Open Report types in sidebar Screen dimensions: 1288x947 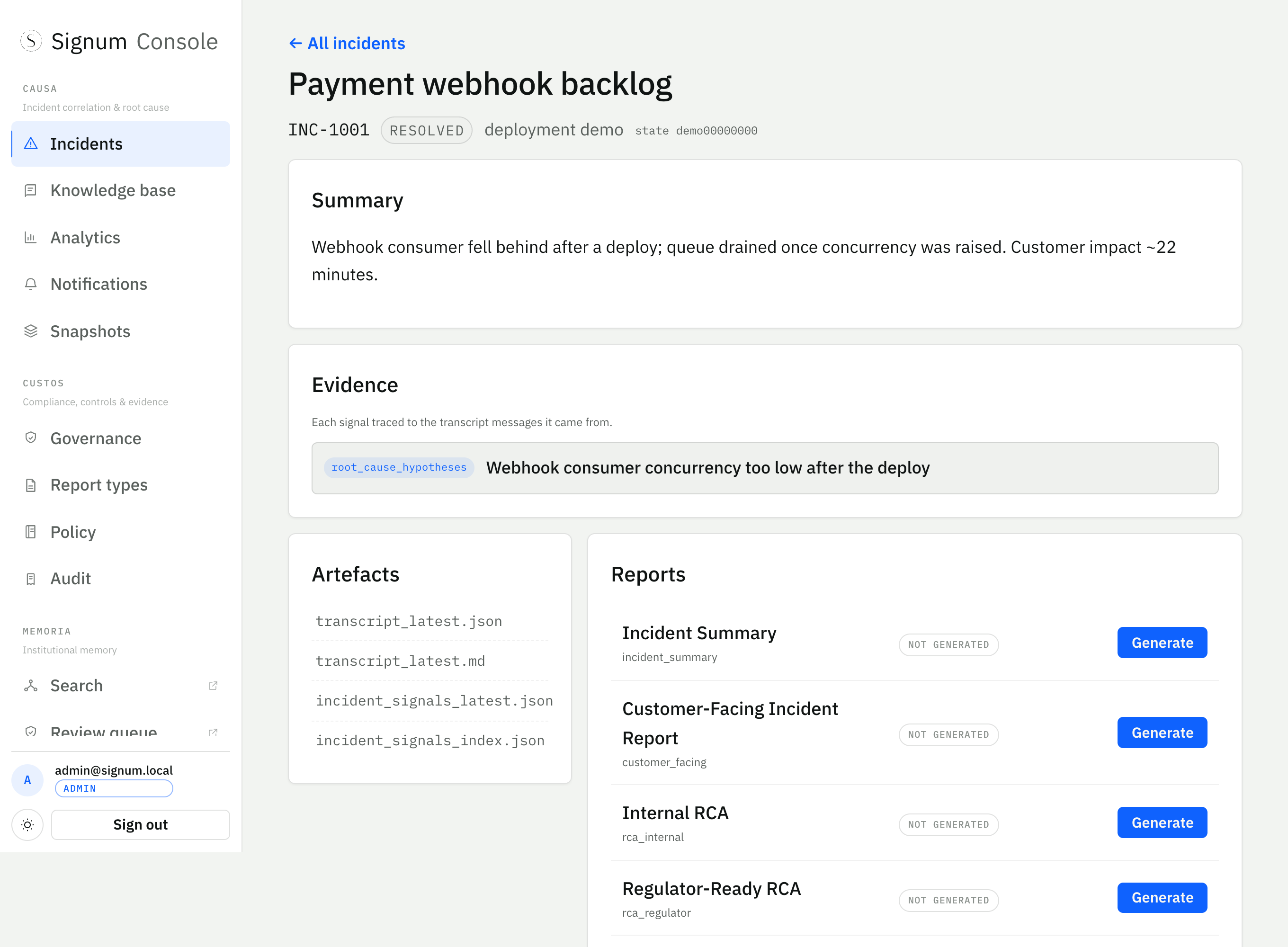click(x=120, y=485)
